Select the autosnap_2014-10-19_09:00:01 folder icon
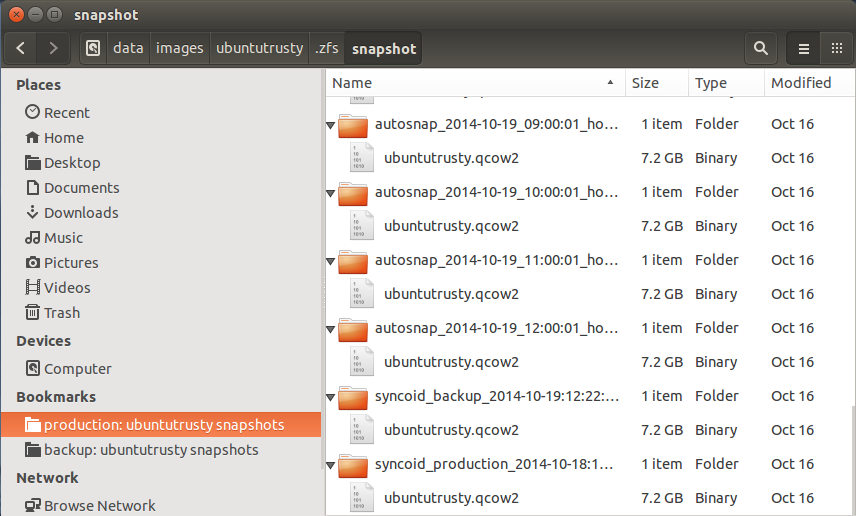The height and width of the screenshot is (516, 856). click(353, 125)
